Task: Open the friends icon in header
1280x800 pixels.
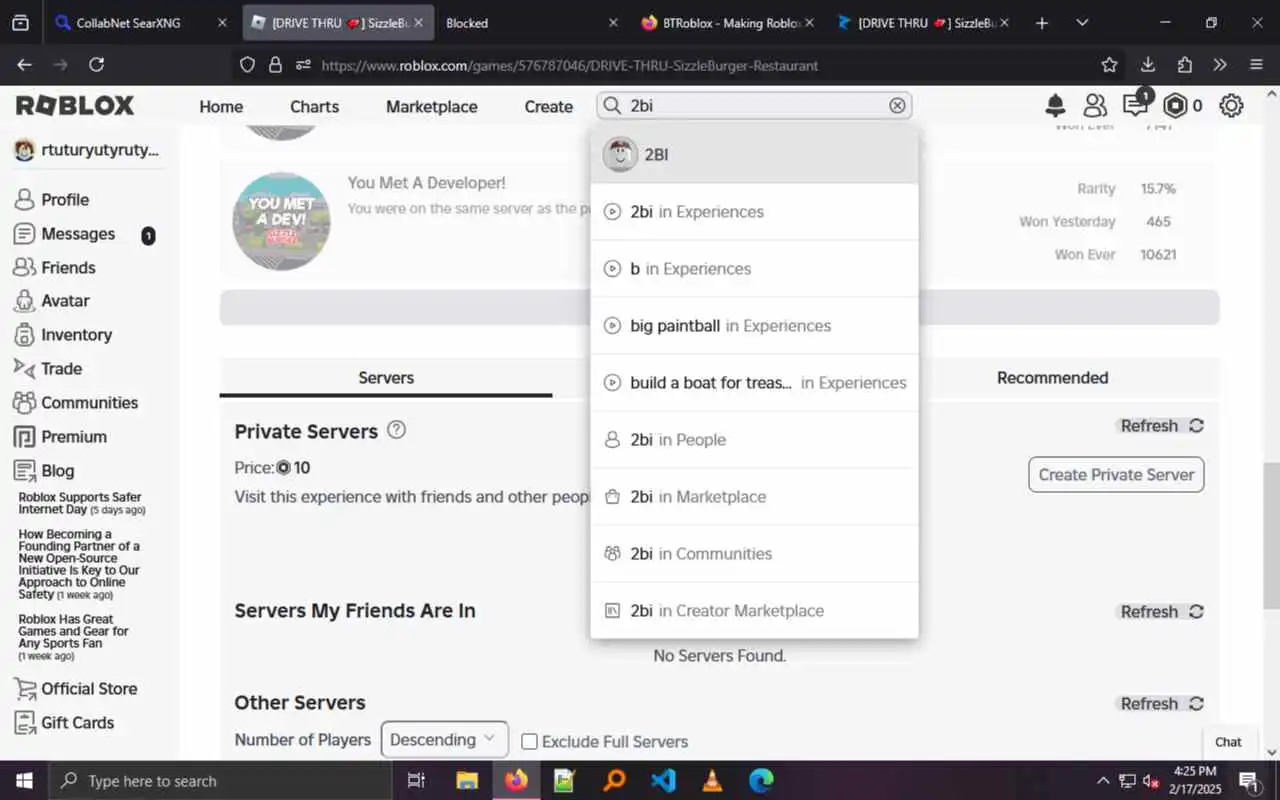Action: tap(1095, 105)
